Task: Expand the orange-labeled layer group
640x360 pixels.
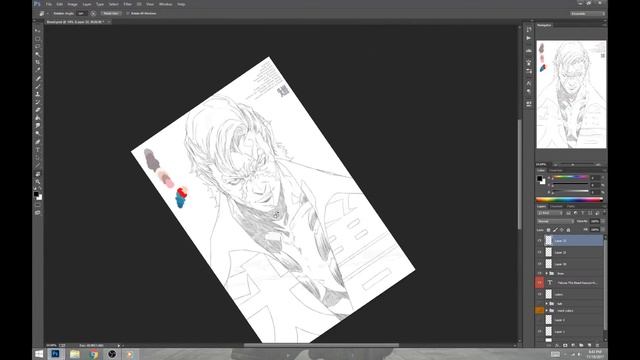Action: pyautogui.click(x=547, y=311)
